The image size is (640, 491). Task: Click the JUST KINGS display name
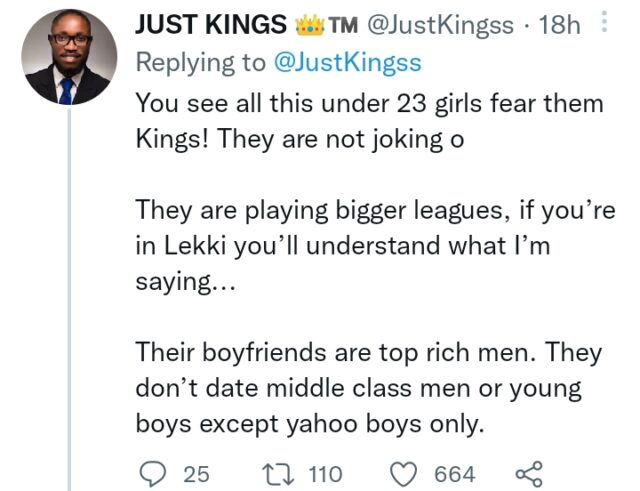click(203, 25)
